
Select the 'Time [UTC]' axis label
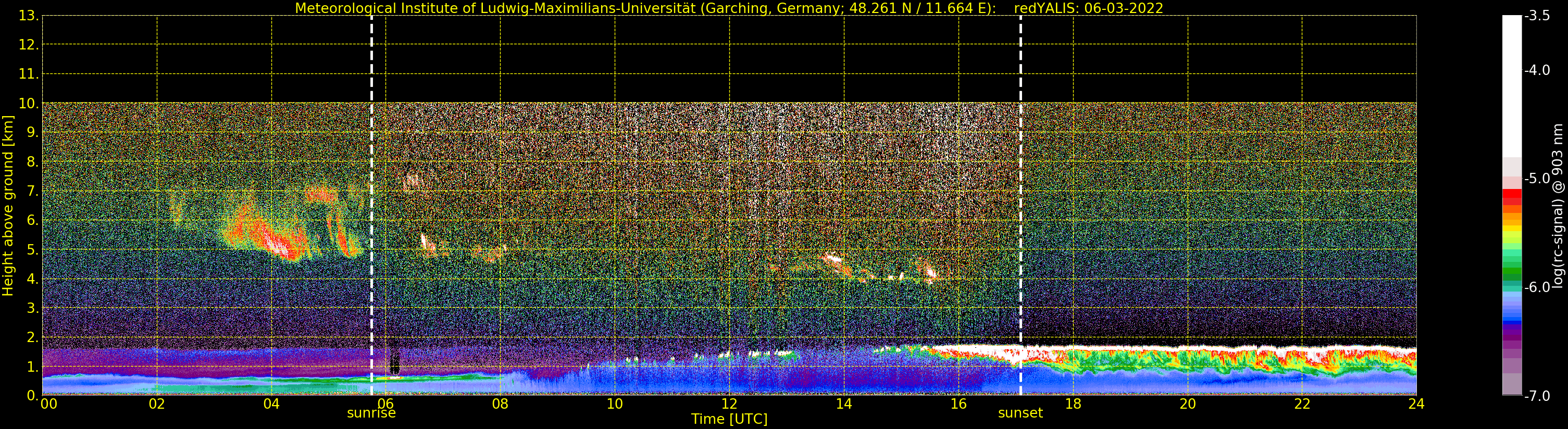point(729,419)
